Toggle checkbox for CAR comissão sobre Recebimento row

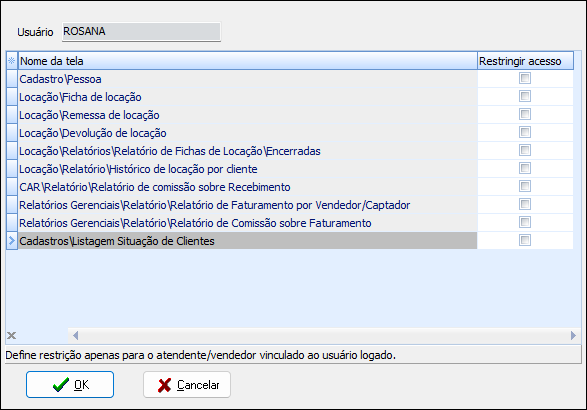525,186
